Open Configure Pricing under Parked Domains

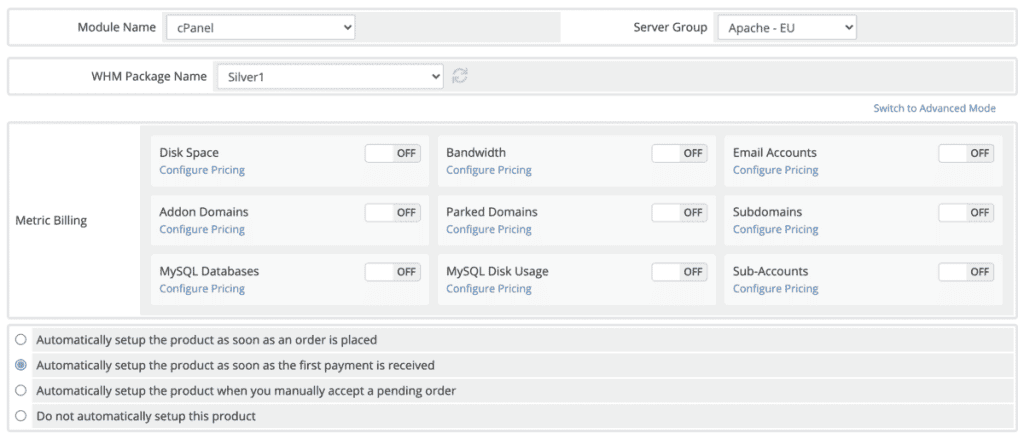(x=488, y=229)
